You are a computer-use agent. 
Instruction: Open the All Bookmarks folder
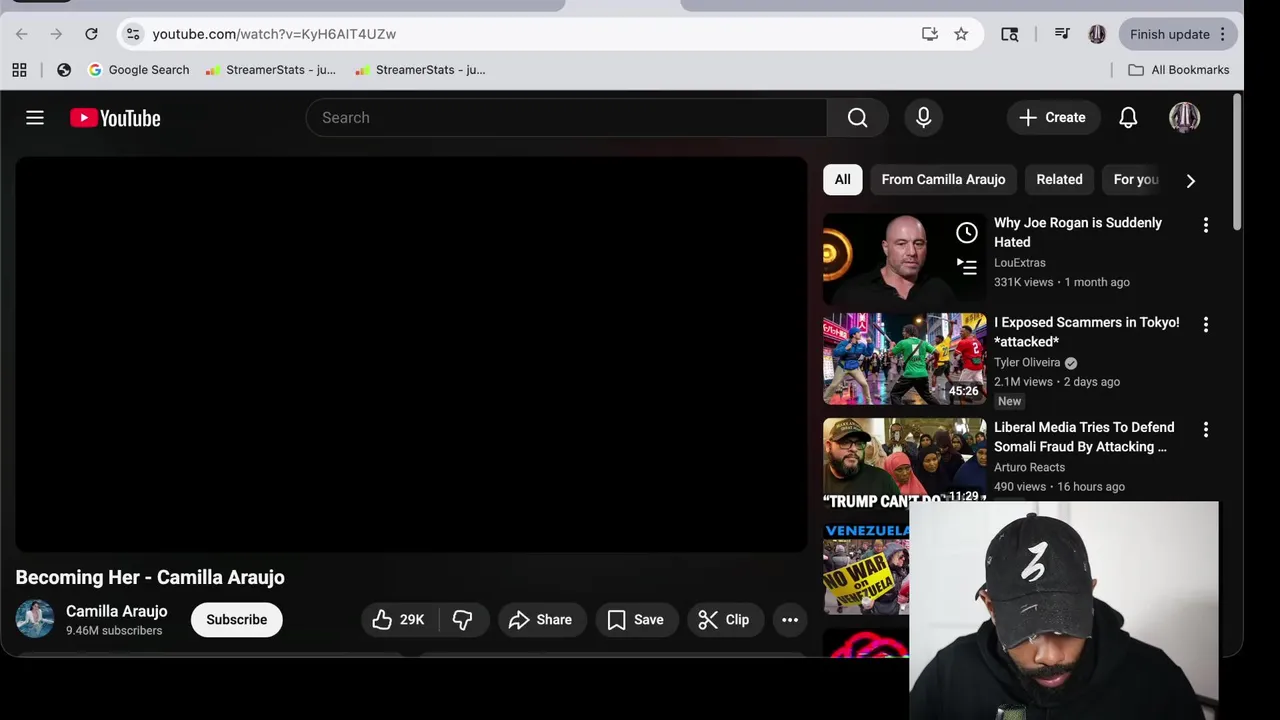coord(1178,70)
